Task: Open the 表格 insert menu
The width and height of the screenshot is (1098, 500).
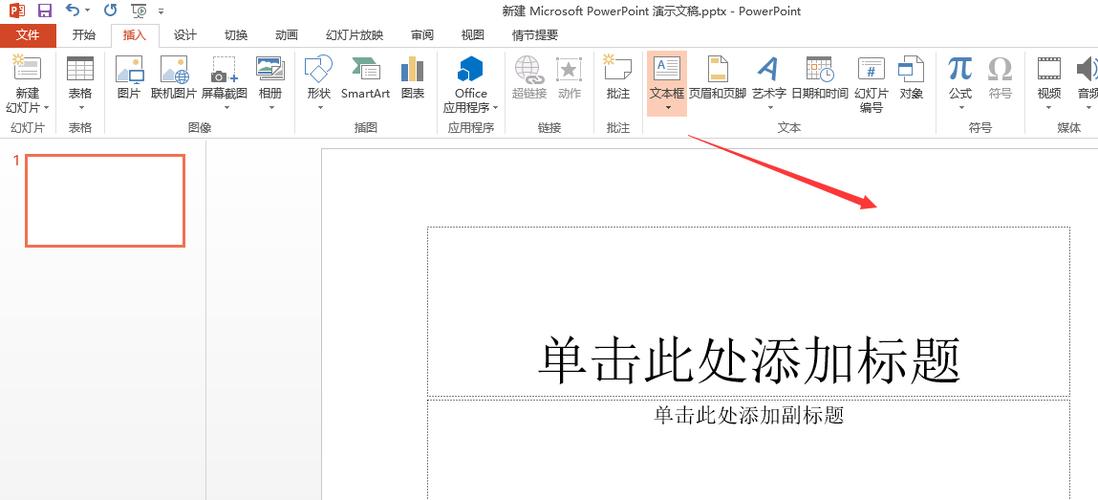Action: pos(80,83)
